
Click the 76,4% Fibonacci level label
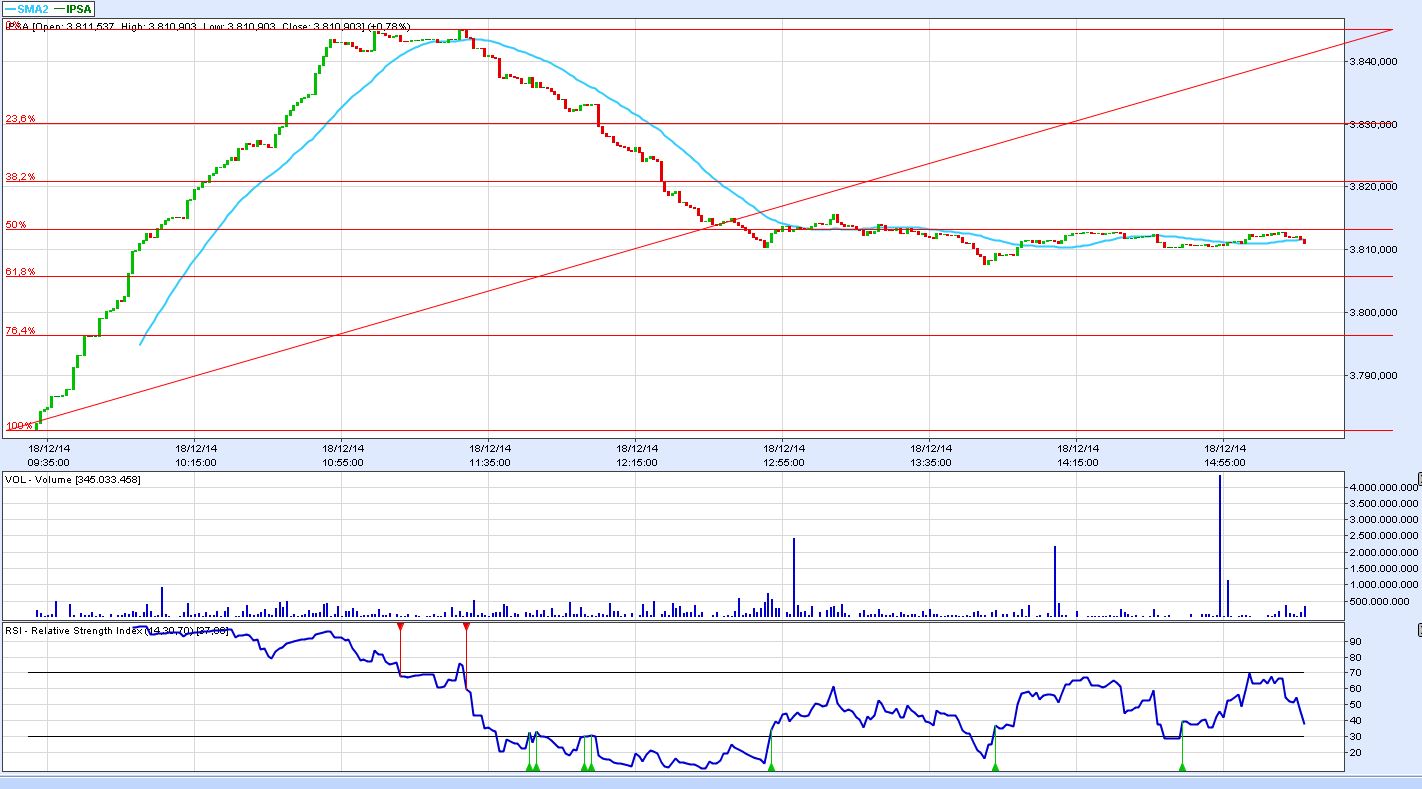pos(21,331)
